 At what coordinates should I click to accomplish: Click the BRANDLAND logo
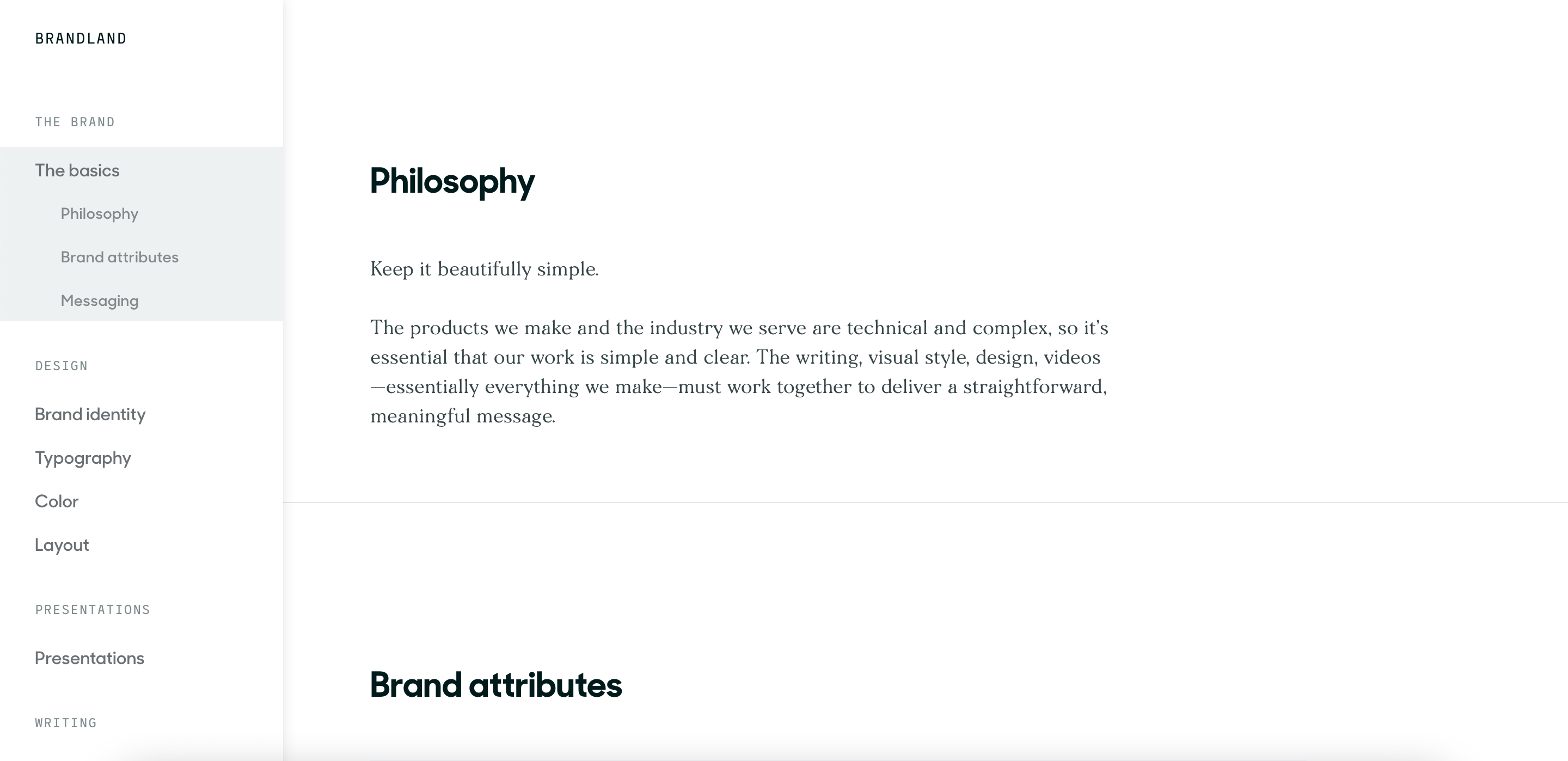tap(81, 38)
